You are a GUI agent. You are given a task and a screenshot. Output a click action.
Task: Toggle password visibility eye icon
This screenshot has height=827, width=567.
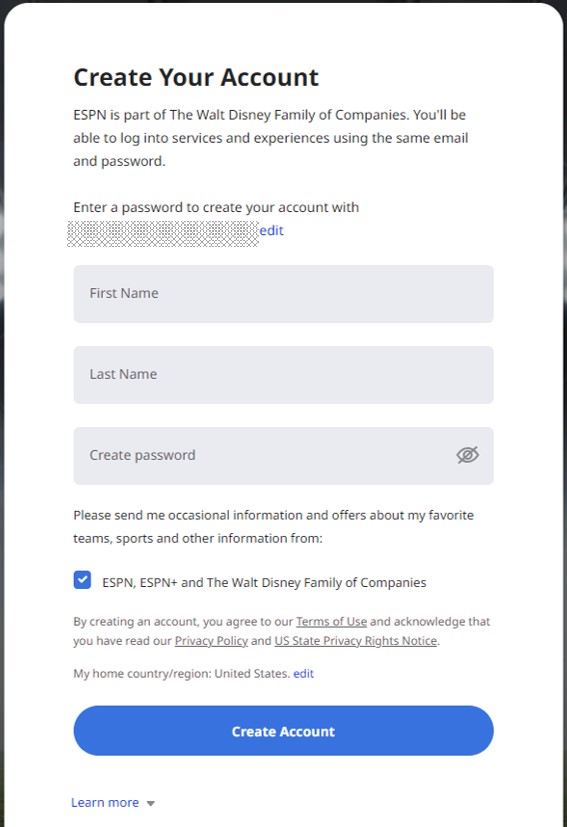(x=467, y=455)
